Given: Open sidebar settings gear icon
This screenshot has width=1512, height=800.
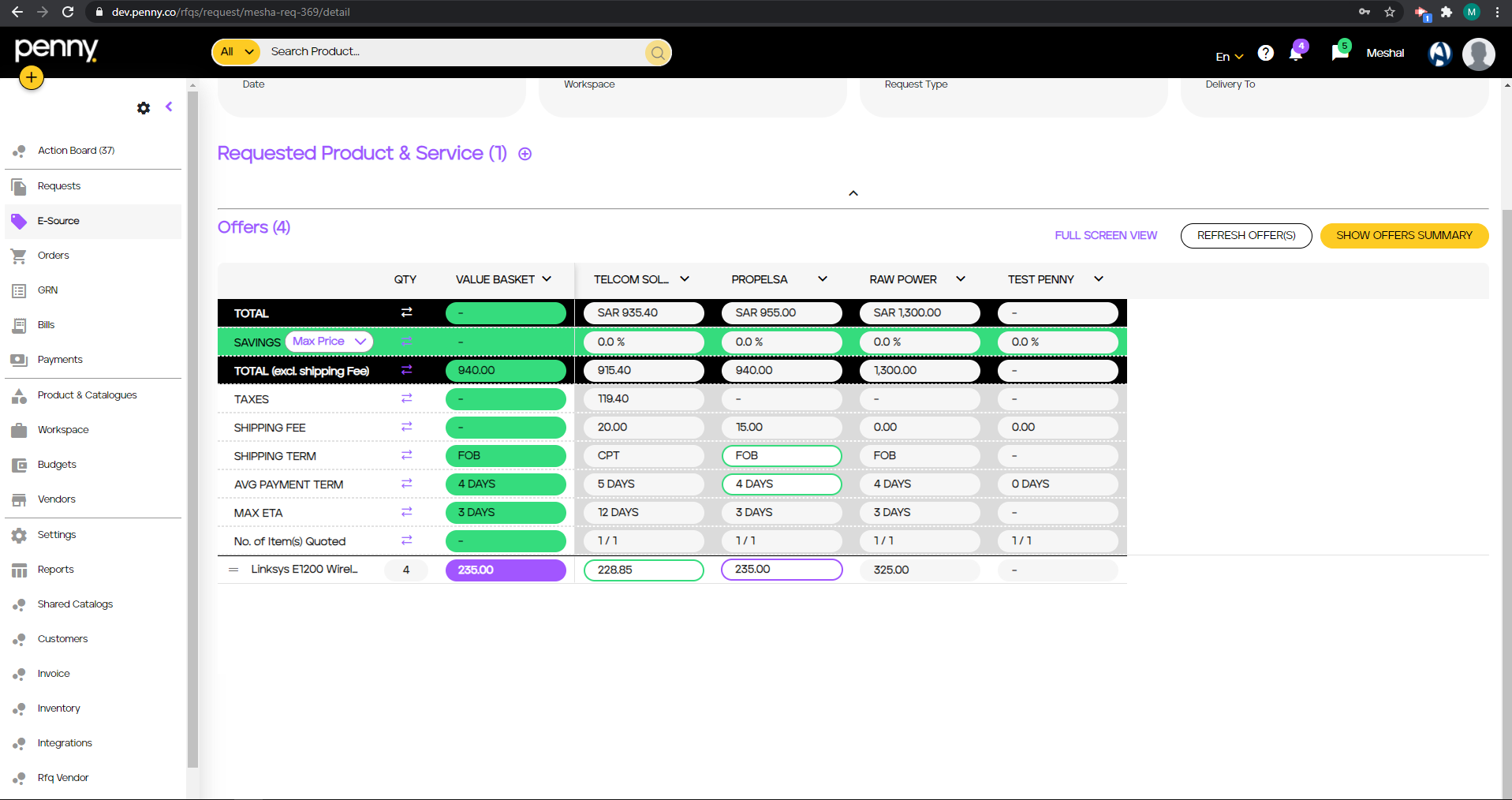Looking at the screenshot, I should coord(144,108).
